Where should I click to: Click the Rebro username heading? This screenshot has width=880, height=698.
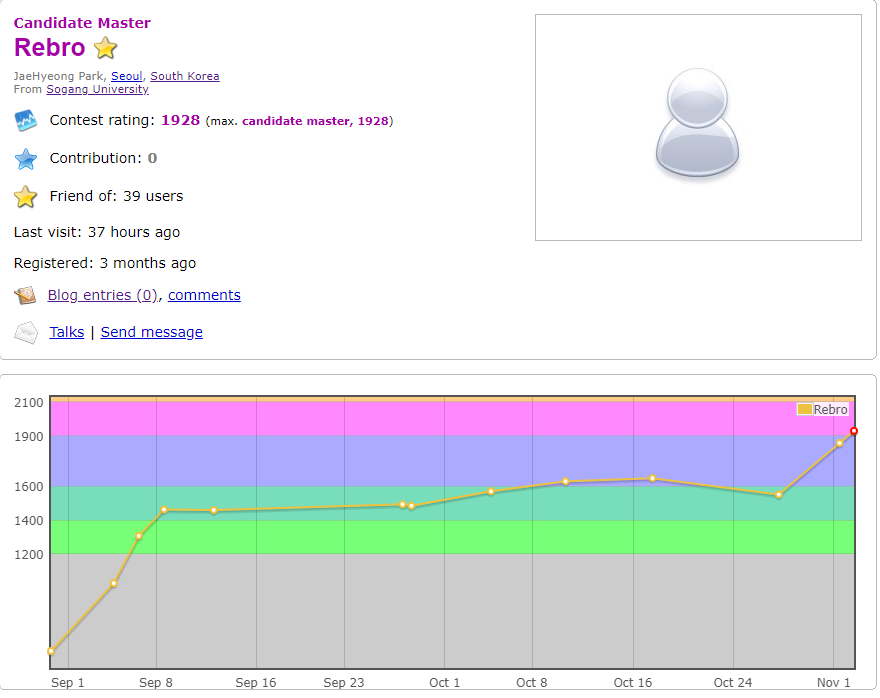(49, 48)
